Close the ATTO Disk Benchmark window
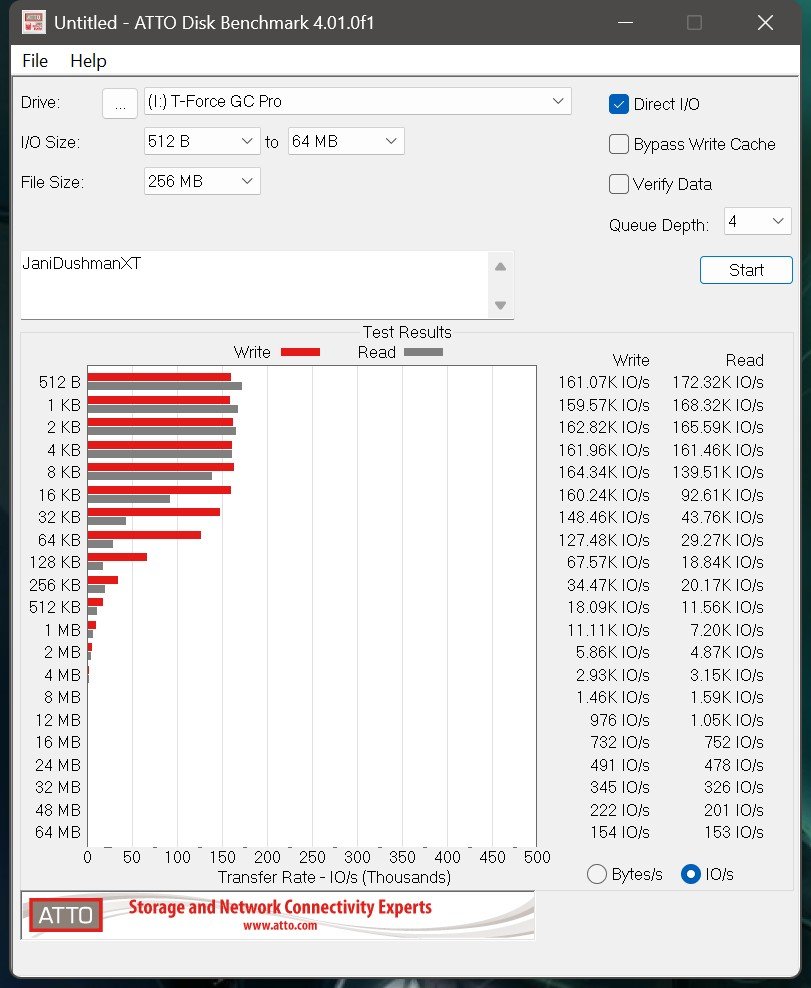This screenshot has height=988, width=811. [765, 23]
